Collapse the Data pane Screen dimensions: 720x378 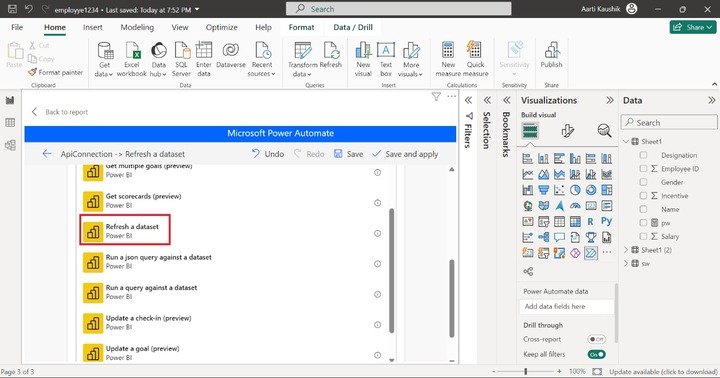711,100
